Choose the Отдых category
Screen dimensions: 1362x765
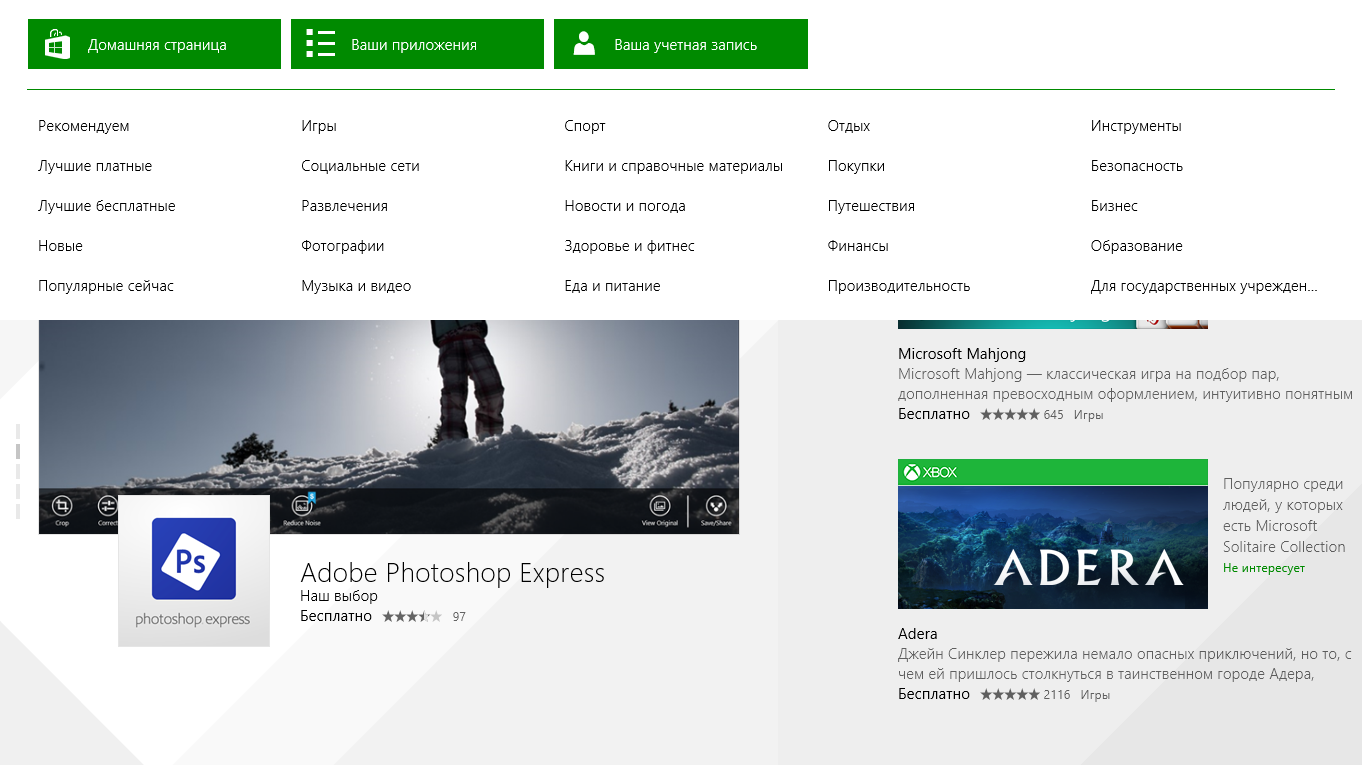[x=849, y=126]
